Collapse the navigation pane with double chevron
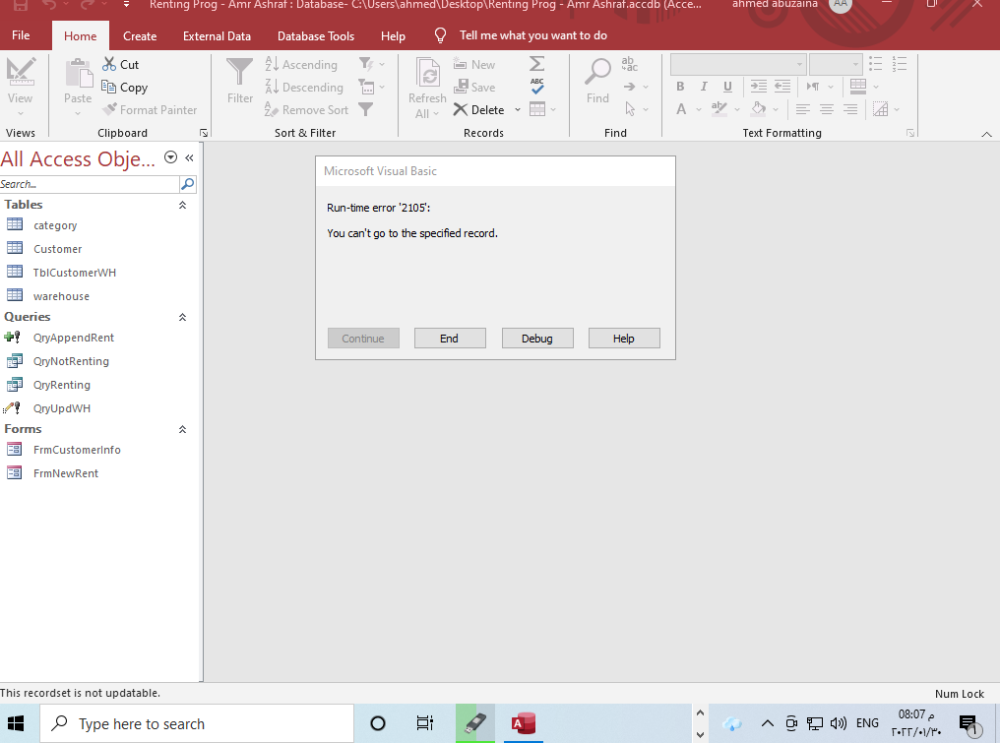The width and height of the screenshot is (1000, 743). point(189,158)
